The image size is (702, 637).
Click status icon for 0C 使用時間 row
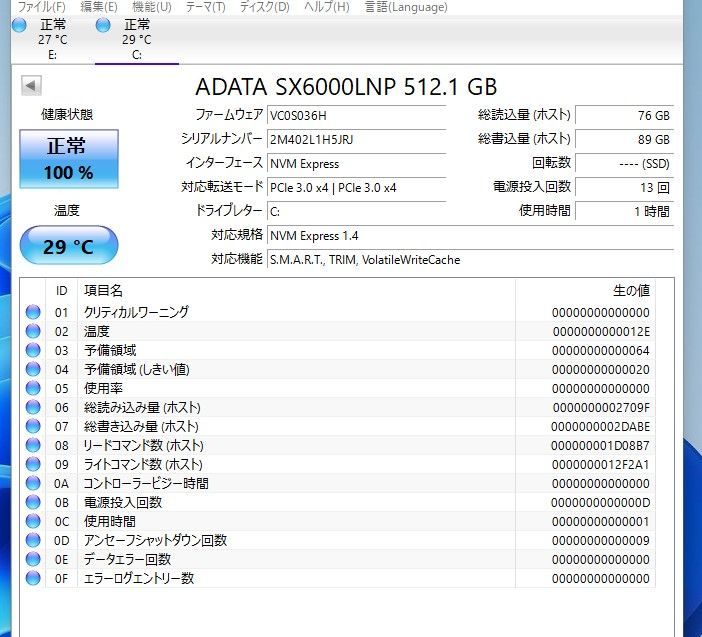coord(33,522)
